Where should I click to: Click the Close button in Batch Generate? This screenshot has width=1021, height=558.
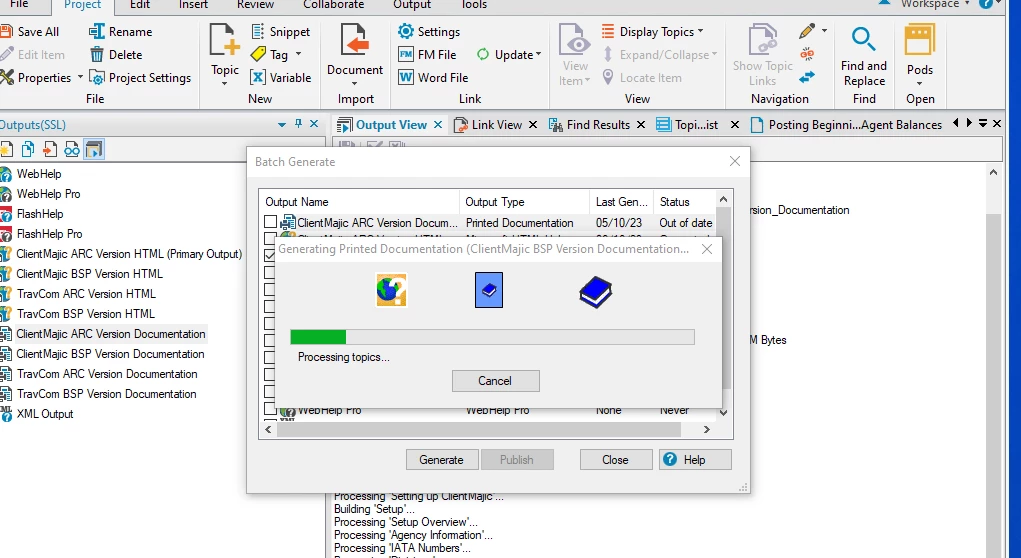coord(616,460)
